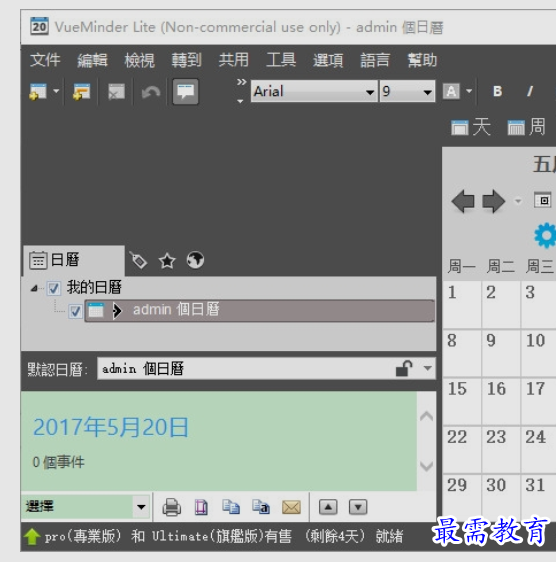Select the 日曆 tab

pos(73,260)
